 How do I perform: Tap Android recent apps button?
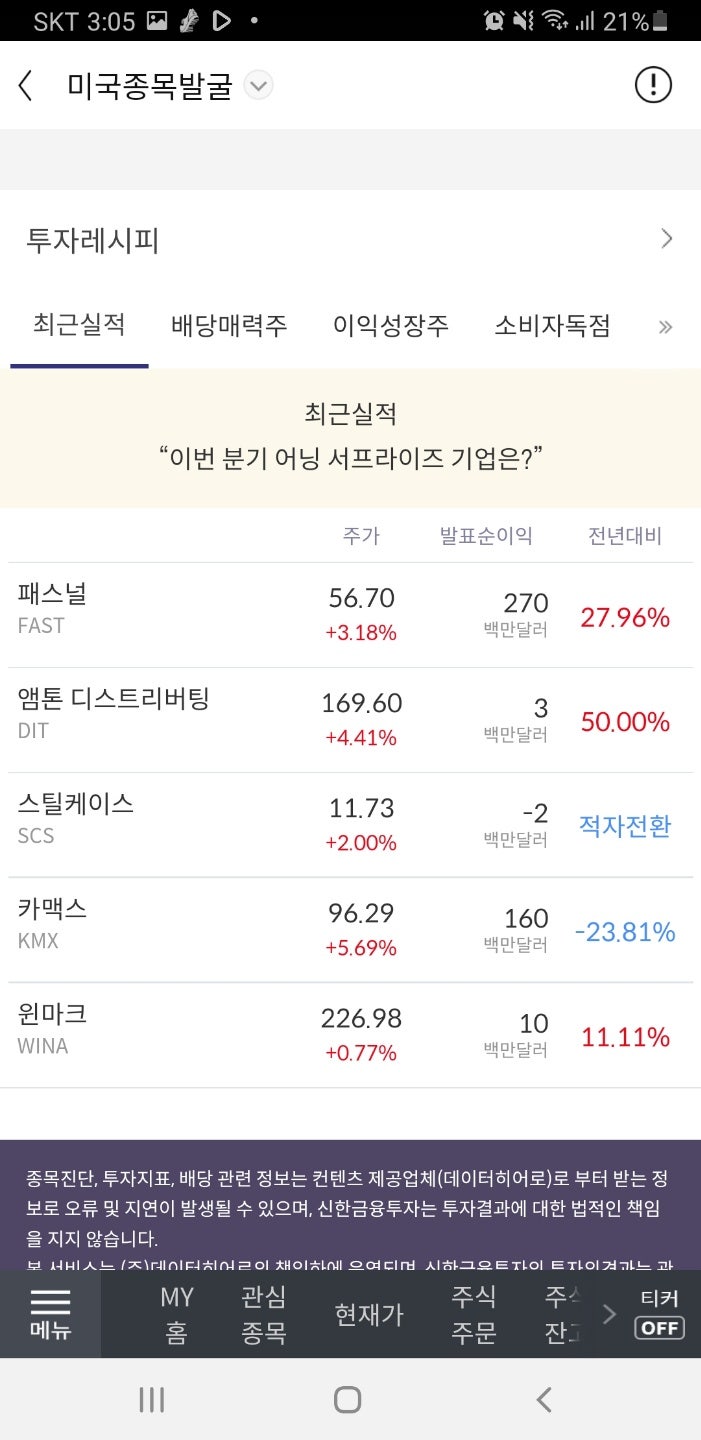[152, 1399]
